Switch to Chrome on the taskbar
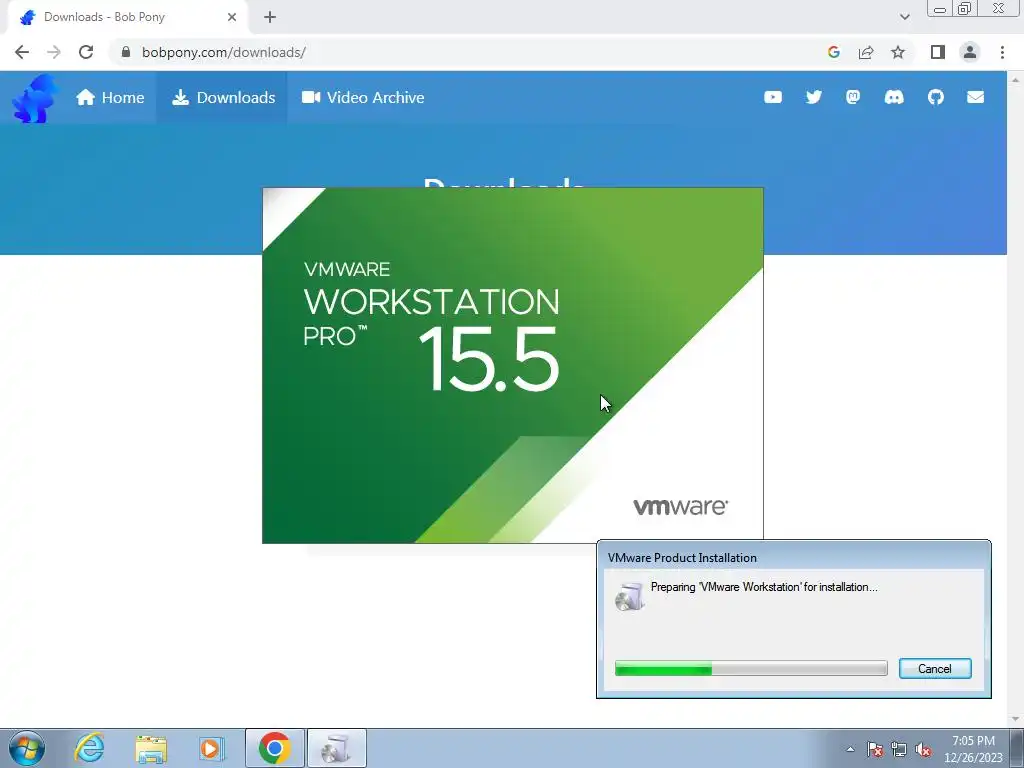1024x768 pixels. coord(274,748)
